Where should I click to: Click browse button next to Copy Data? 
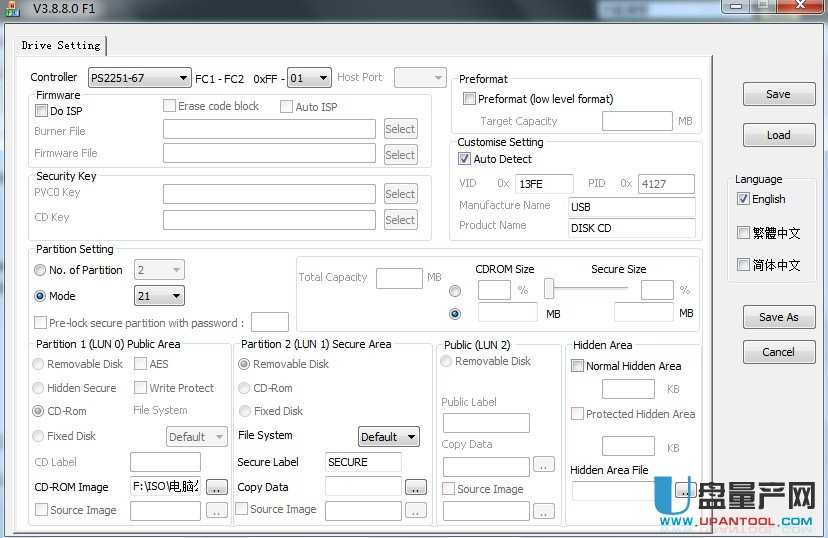click(x=416, y=487)
